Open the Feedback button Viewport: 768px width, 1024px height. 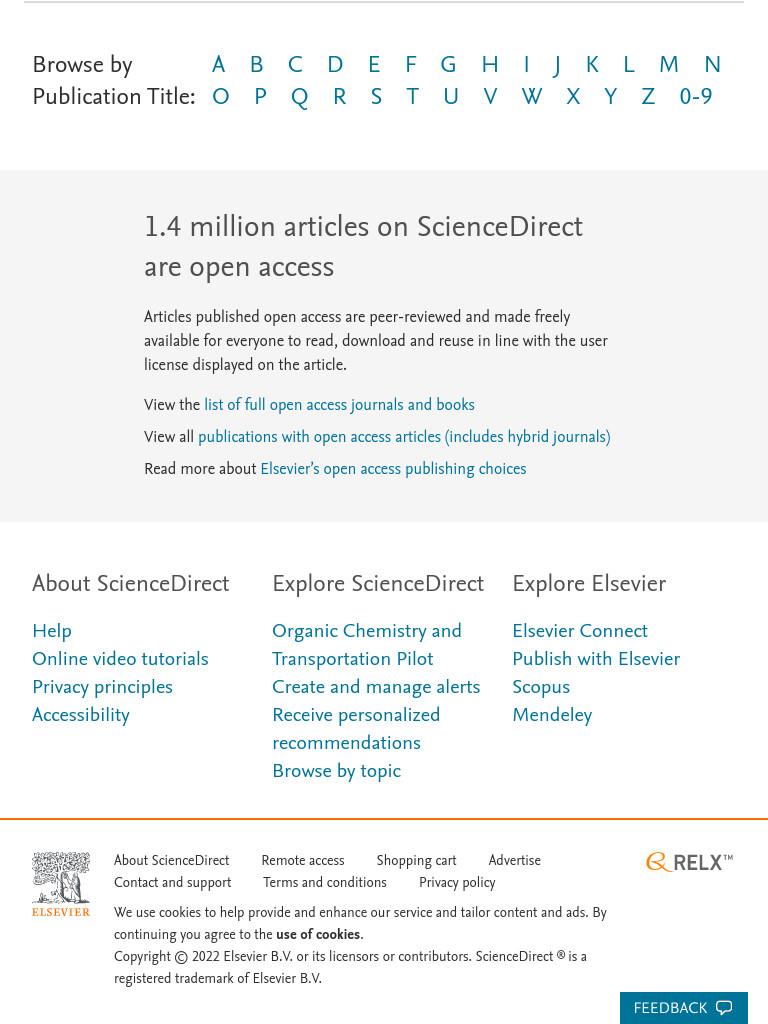tap(683, 1008)
